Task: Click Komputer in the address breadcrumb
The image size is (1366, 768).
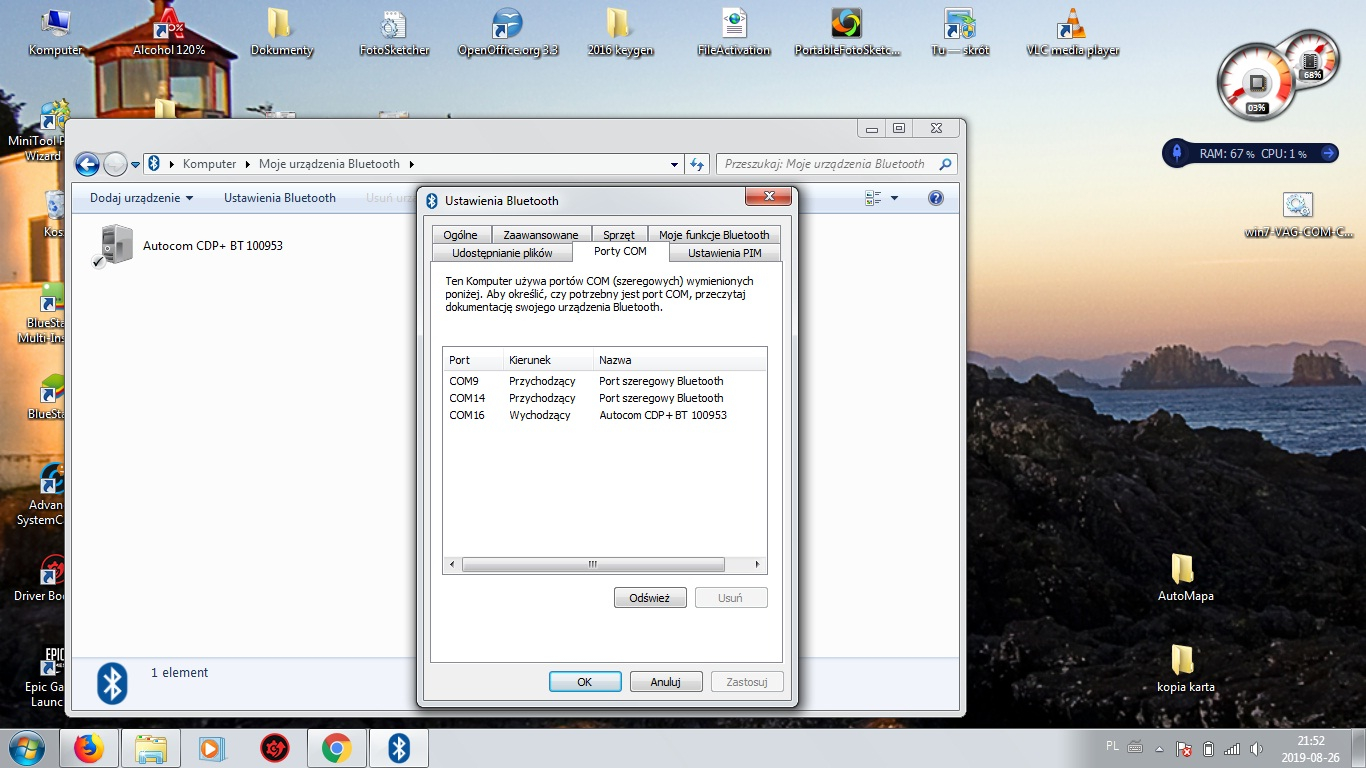Action: (209, 164)
